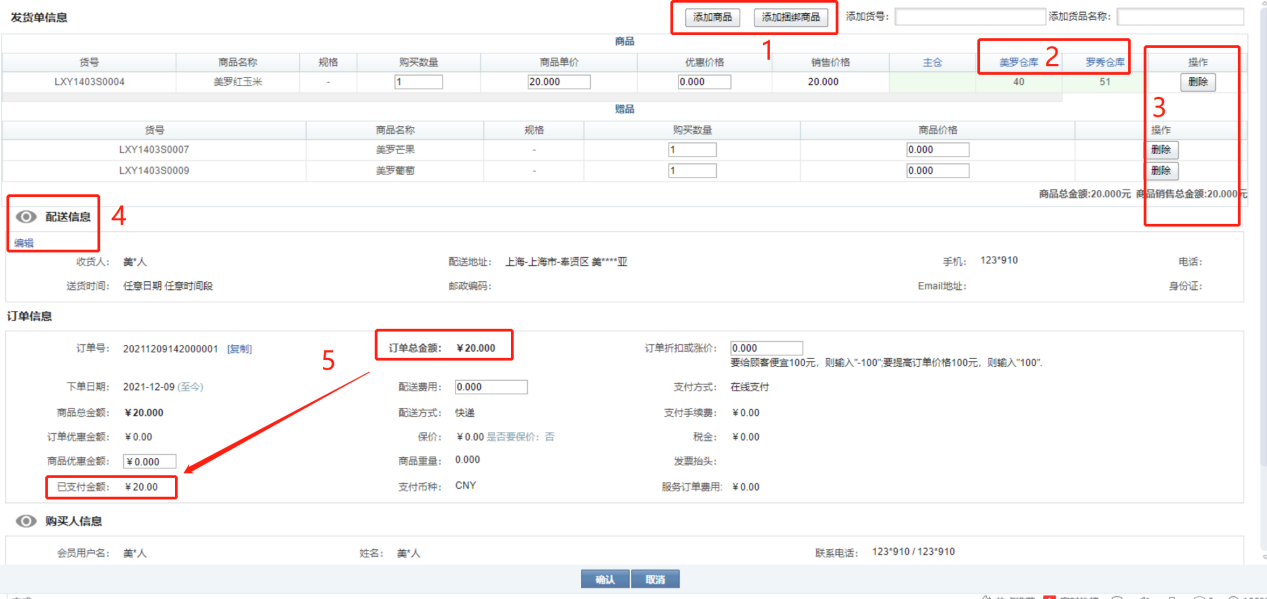Image resolution: width=1267 pixels, height=599 pixels.
Task: Click the 下单日期 value 2021-12-09
Action: point(148,386)
